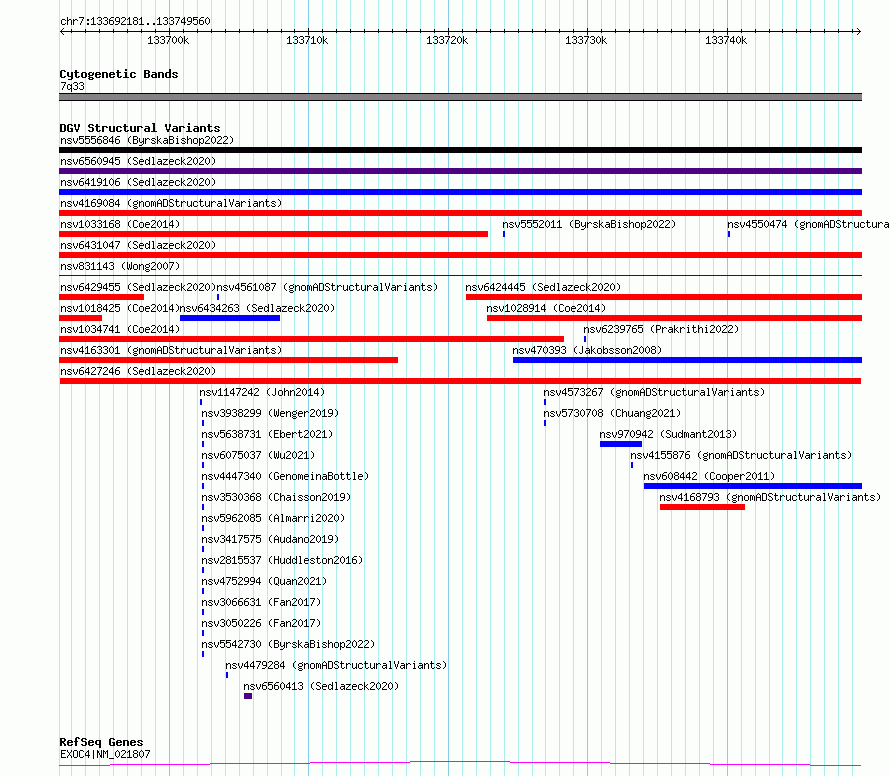Click the purple nsv6560945 variant bar
The image size is (890, 776).
[460, 171]
